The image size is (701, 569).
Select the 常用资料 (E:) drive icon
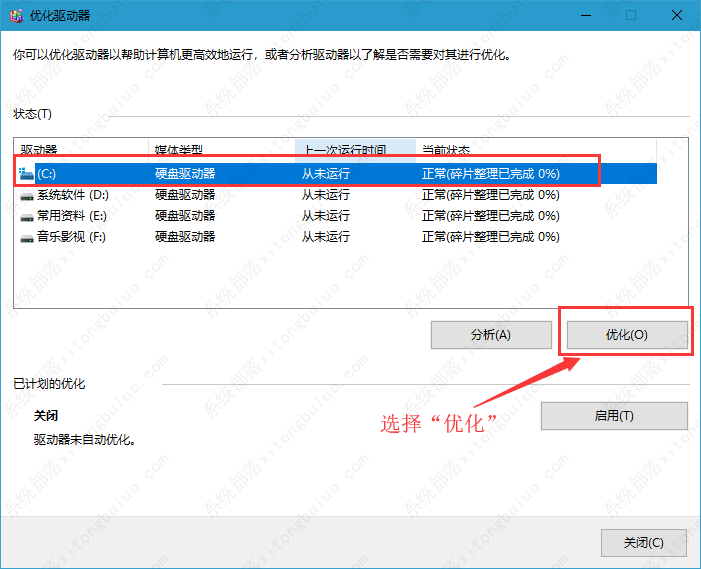(x=27, y=216)
